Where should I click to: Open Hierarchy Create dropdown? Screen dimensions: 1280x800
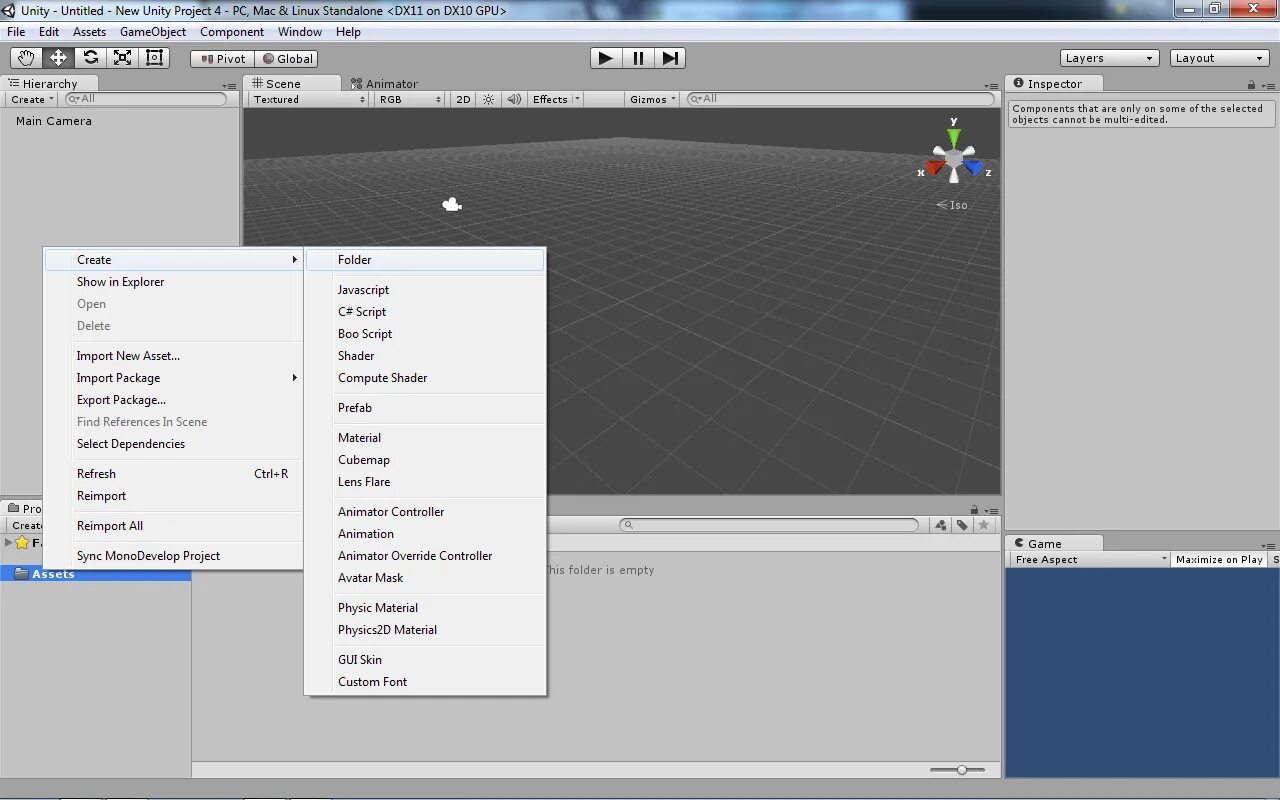point(32,99)
